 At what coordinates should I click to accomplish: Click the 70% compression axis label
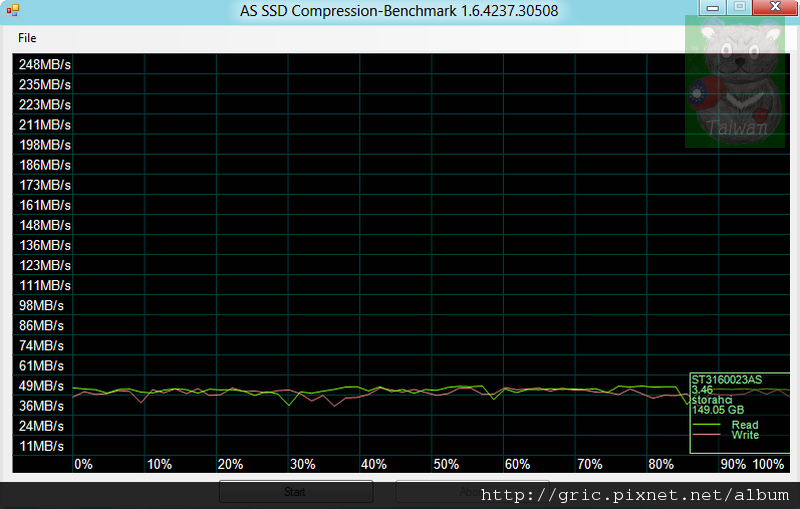(590, 464)
